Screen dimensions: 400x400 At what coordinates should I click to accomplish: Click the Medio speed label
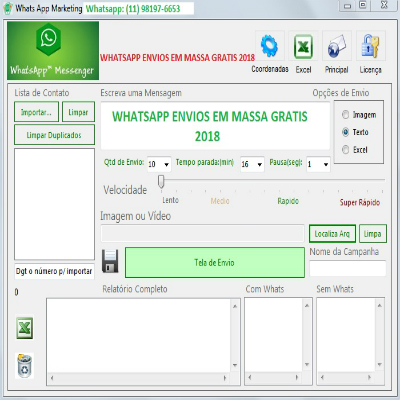click(x=220, y=201)
